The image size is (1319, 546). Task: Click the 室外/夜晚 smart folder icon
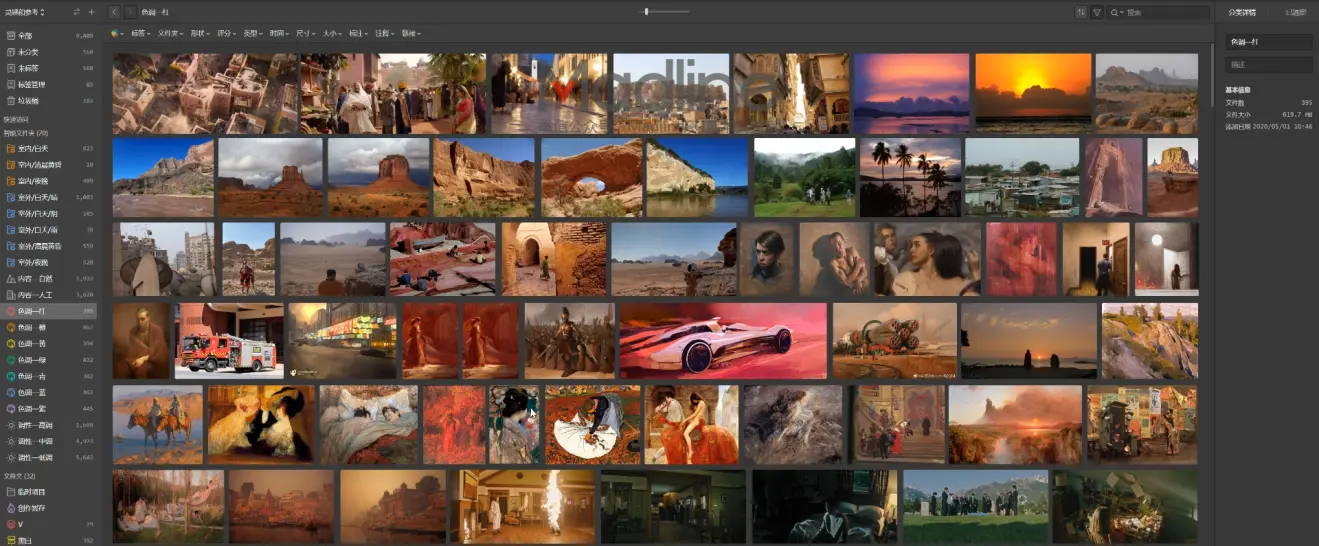[x=10, y=262]
